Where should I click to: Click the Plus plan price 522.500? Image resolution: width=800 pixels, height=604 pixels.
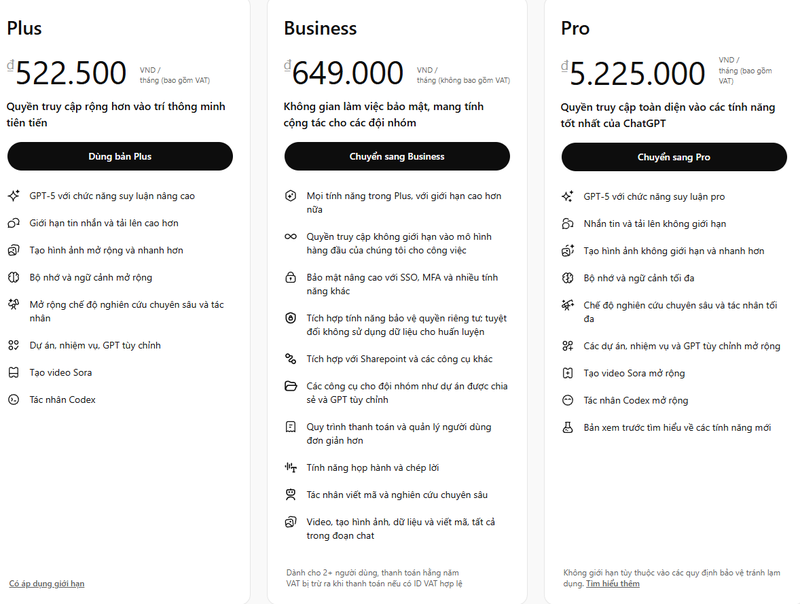(x=71, y=73)
